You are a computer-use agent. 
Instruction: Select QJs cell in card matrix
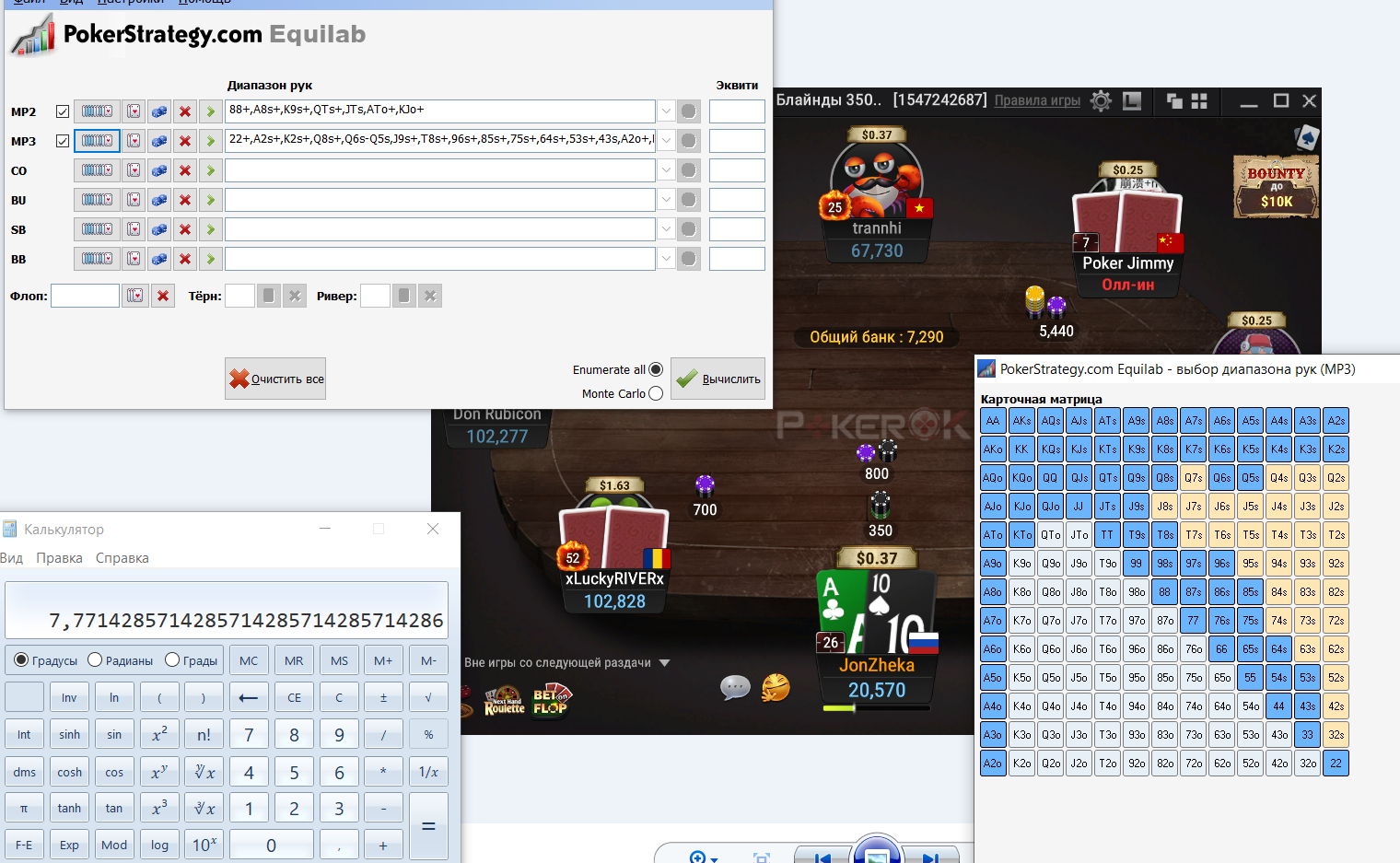(x=1079, y=478)
